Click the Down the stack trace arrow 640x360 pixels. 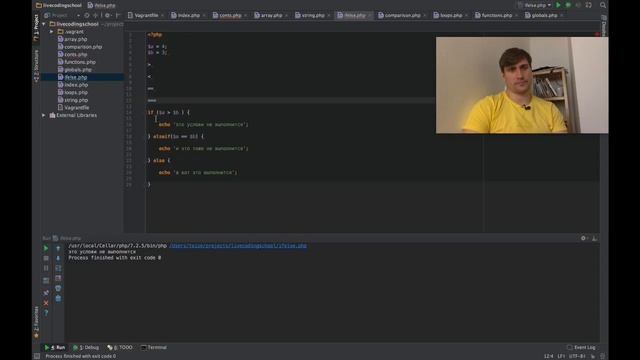coord(58,258)
